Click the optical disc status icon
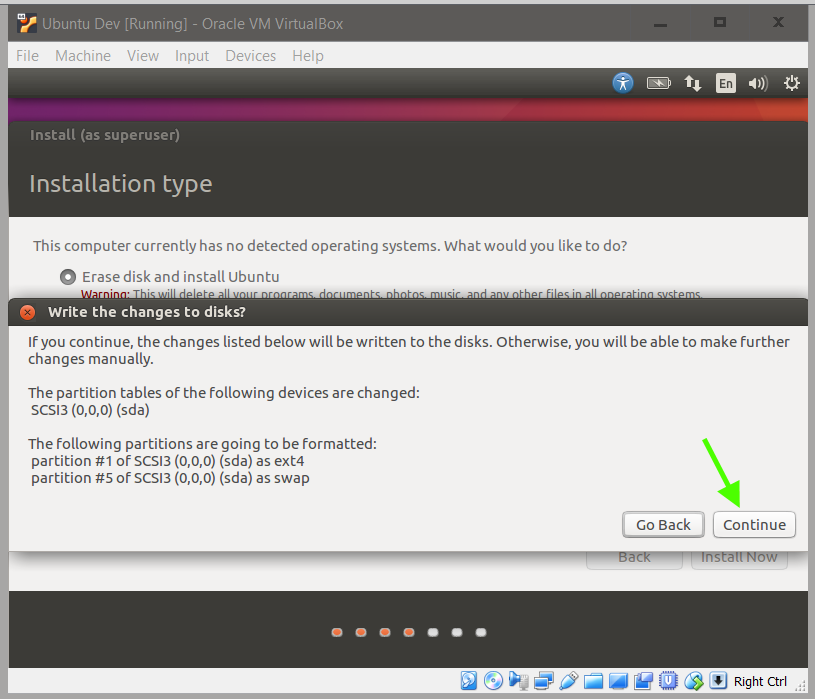Viewport: 815px width, 699px height. pos(493,680)
